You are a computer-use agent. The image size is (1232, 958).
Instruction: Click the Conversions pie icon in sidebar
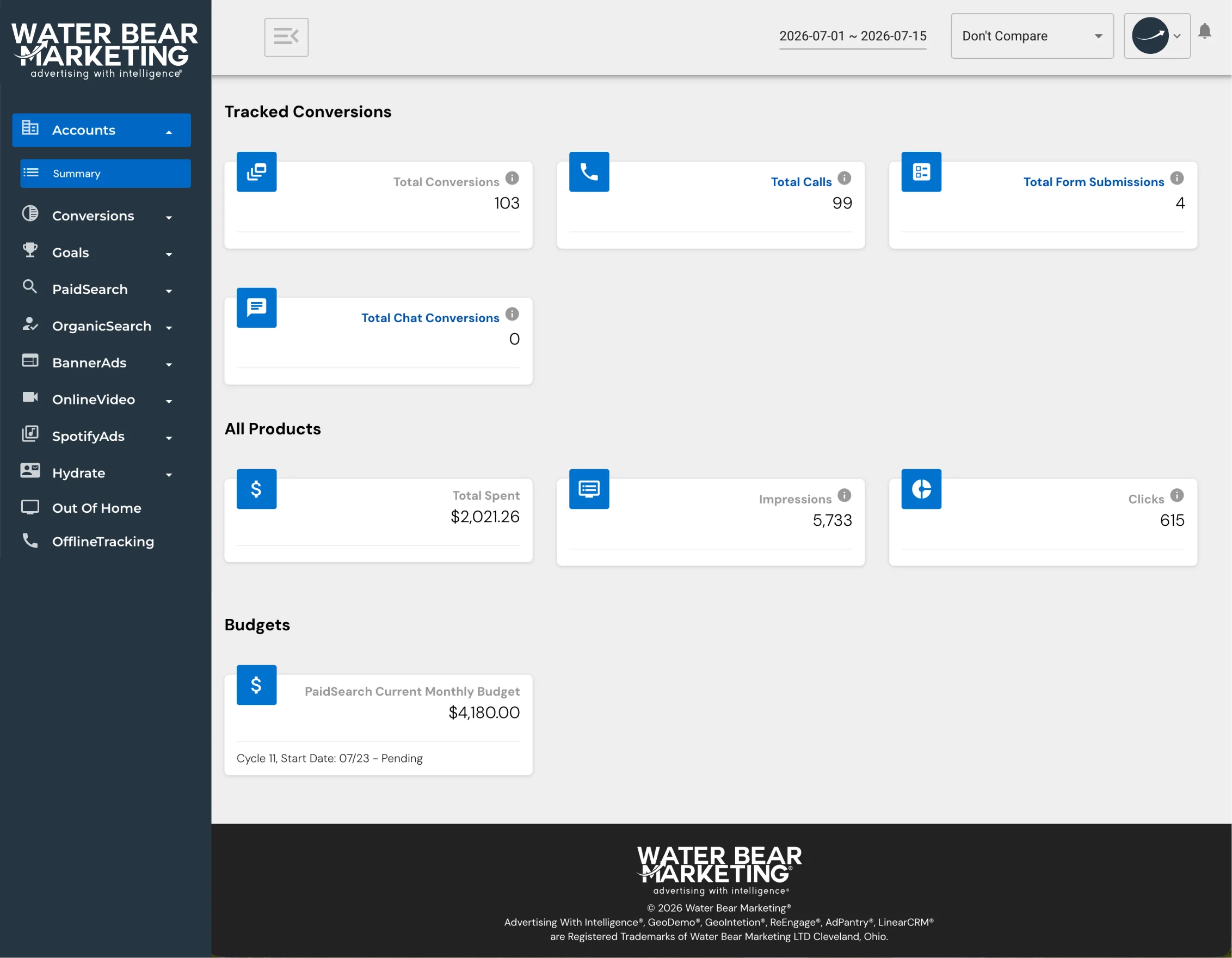coord(30,214)
